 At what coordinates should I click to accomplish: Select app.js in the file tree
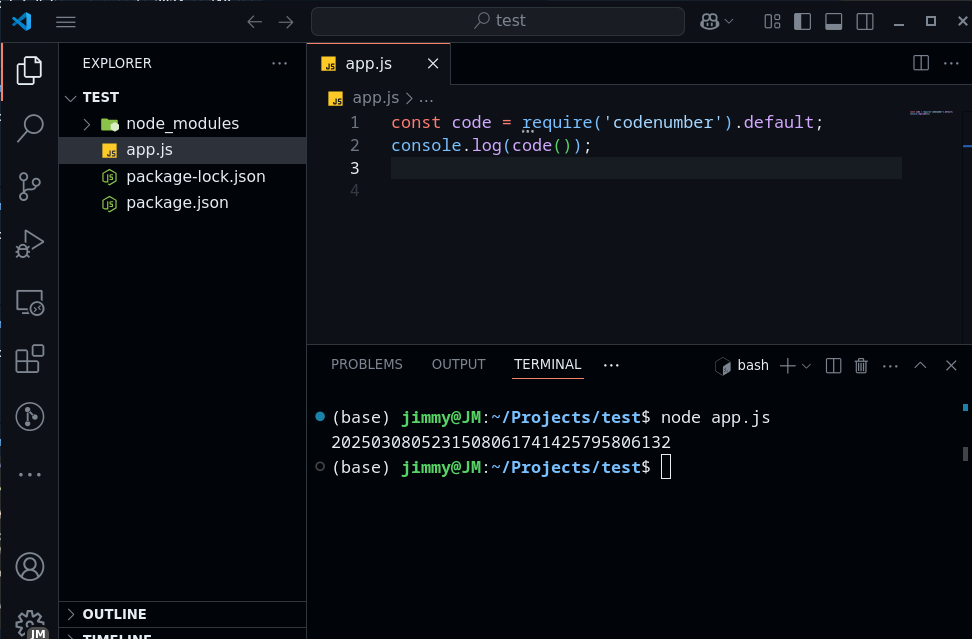[x=182, y=150]
